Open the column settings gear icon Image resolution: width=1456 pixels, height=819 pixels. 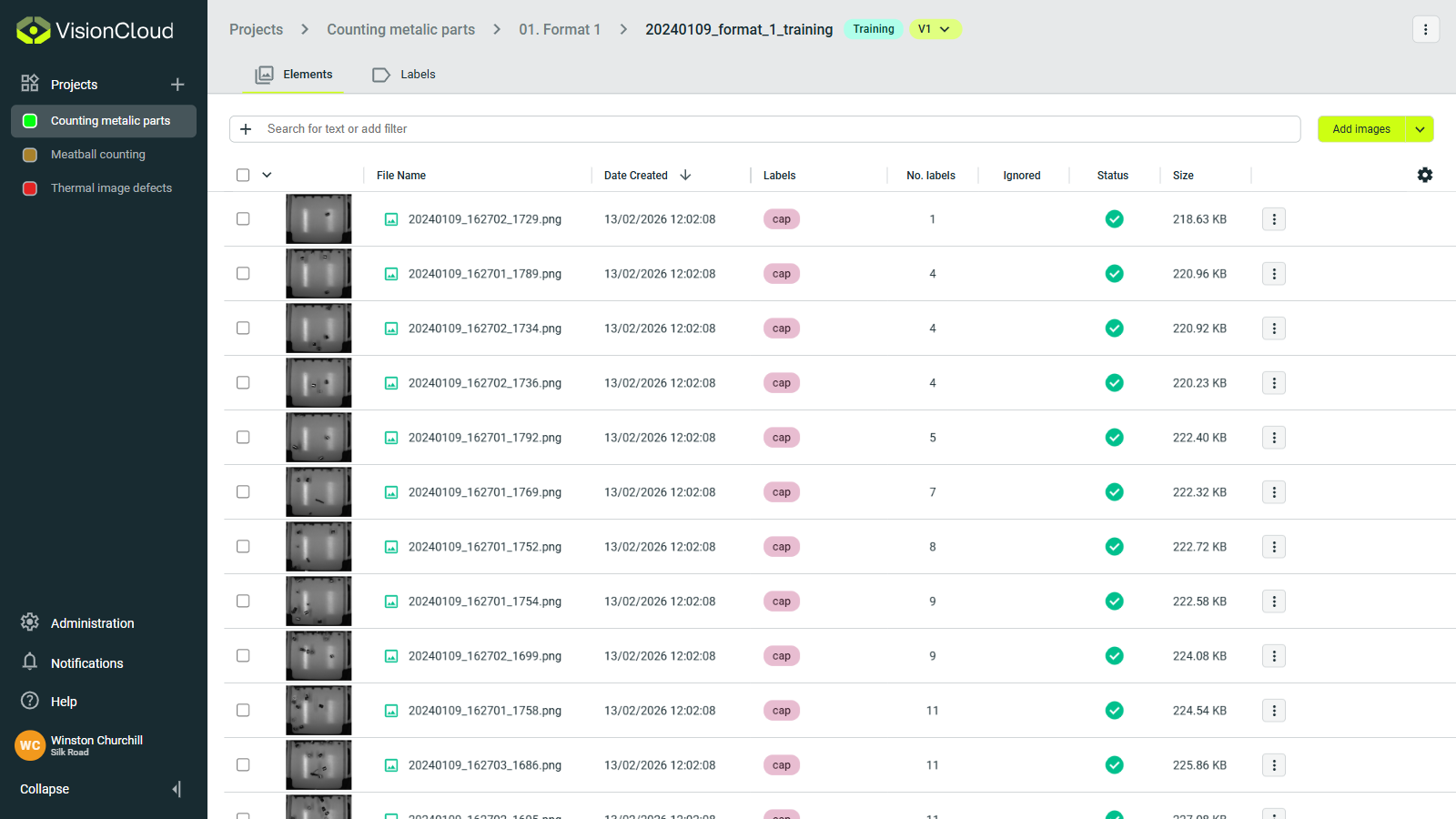pyautogui.click(x=1425, y=174)
